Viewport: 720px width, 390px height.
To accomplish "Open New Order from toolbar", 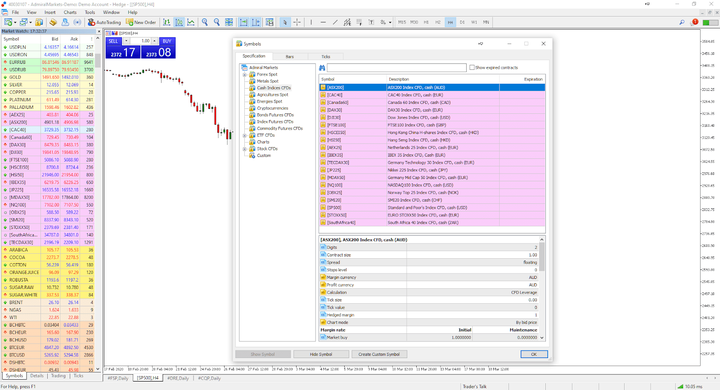I will 141,22.
